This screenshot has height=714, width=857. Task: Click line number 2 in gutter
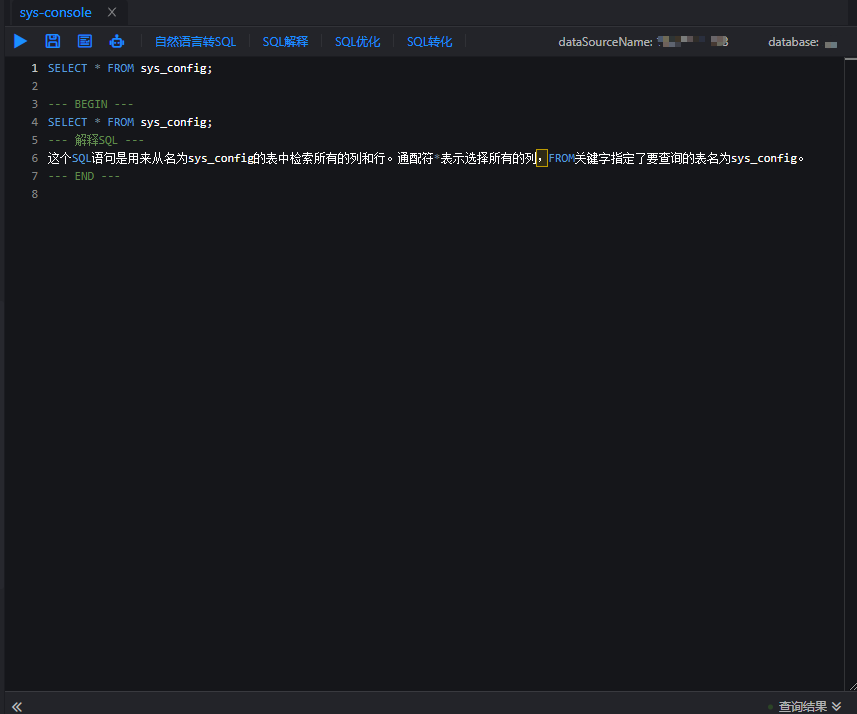click(34, 86)
